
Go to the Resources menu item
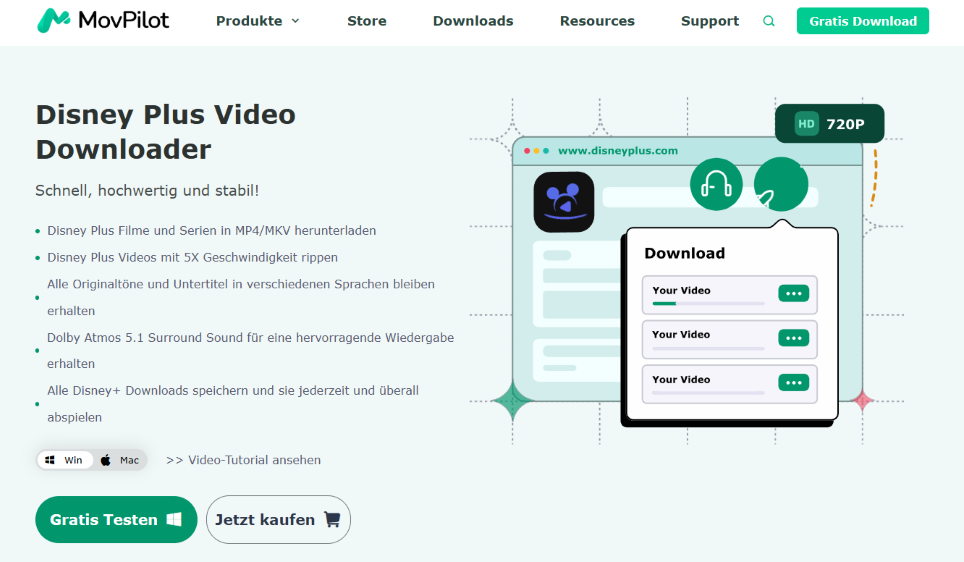tap(597, 21)
